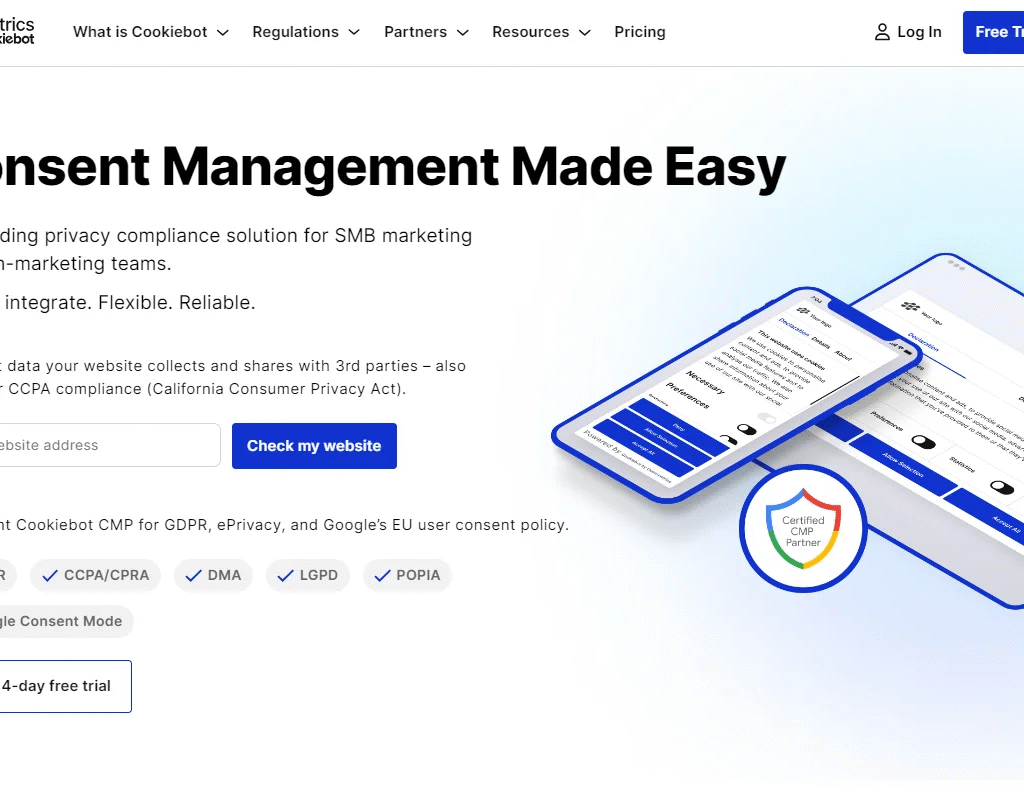Click the checkmark on CCPA/CPRA chip
The image size is (1024, 800).
(x=48, y=576)
